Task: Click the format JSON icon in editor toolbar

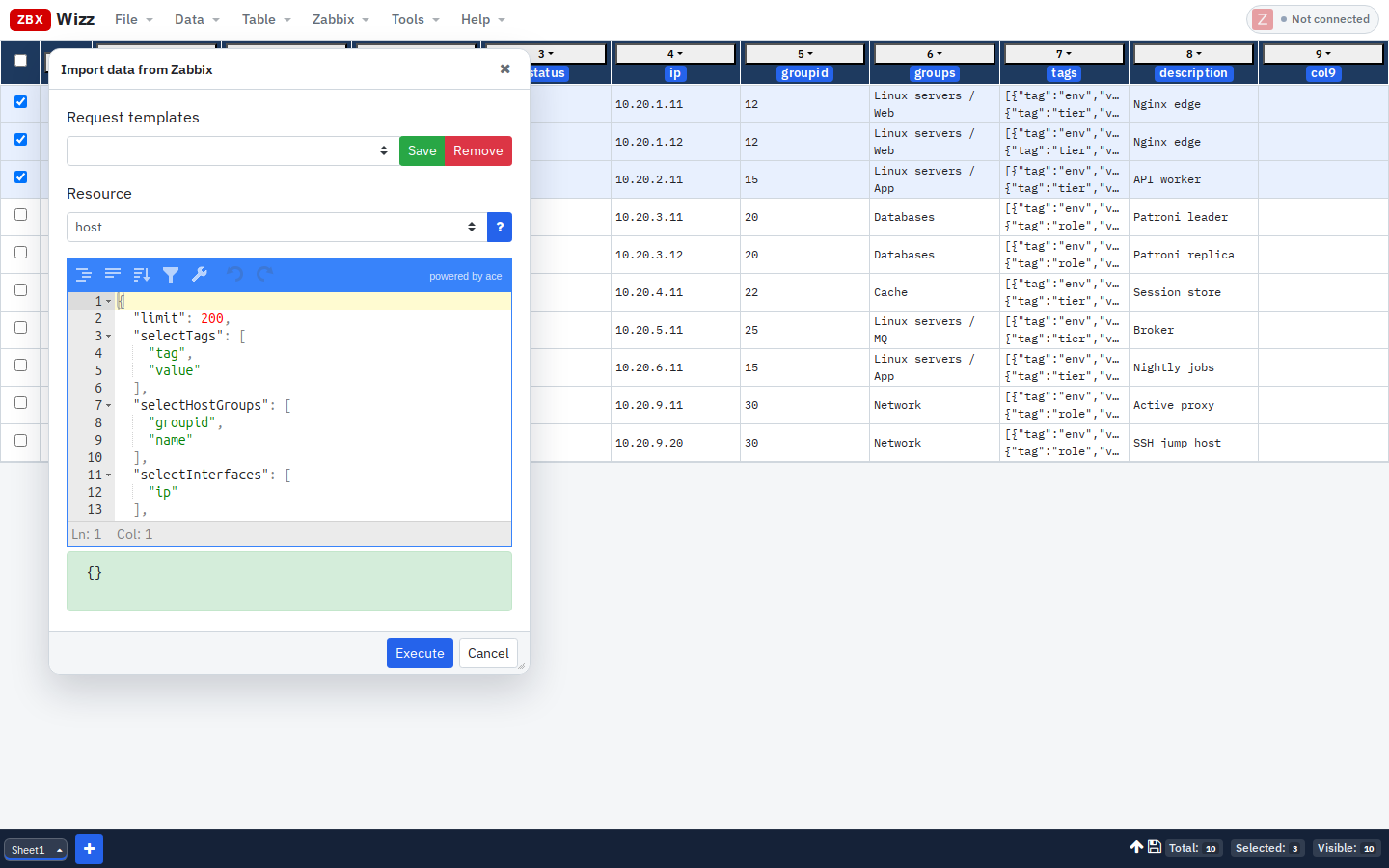Action: click(84, 275)
